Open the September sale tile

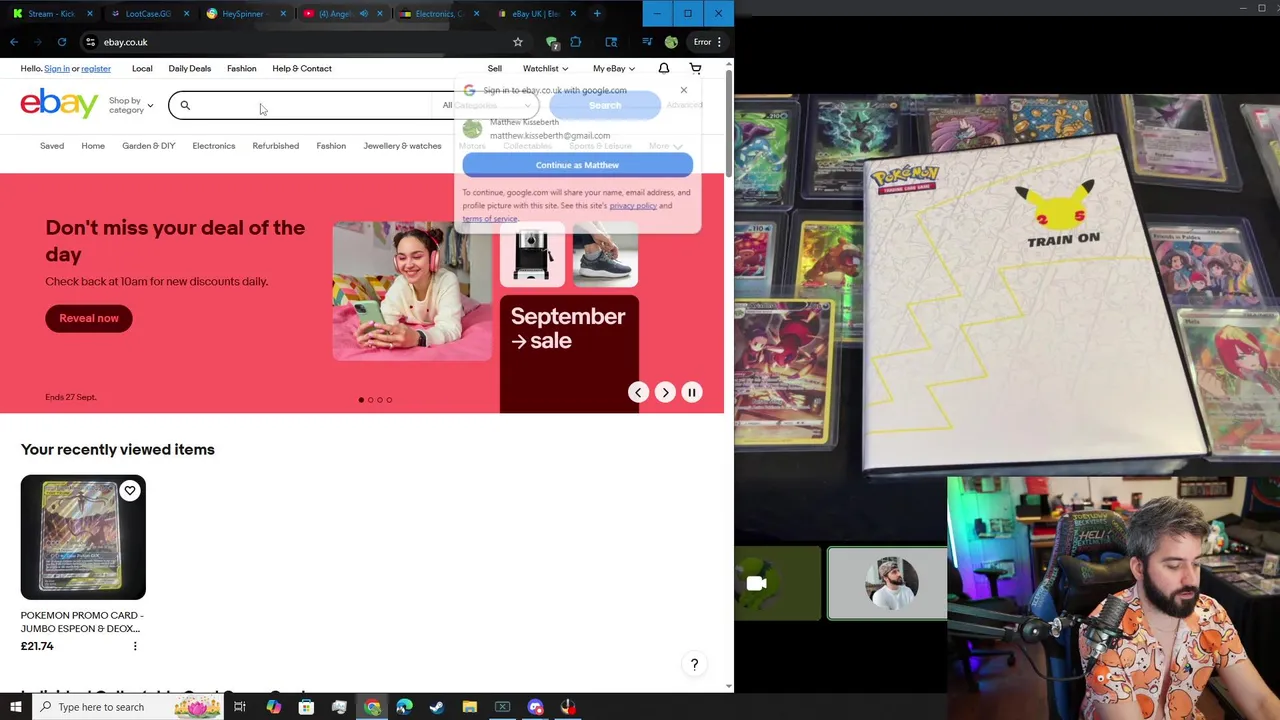pyautogui.click(x=569, y=353)
